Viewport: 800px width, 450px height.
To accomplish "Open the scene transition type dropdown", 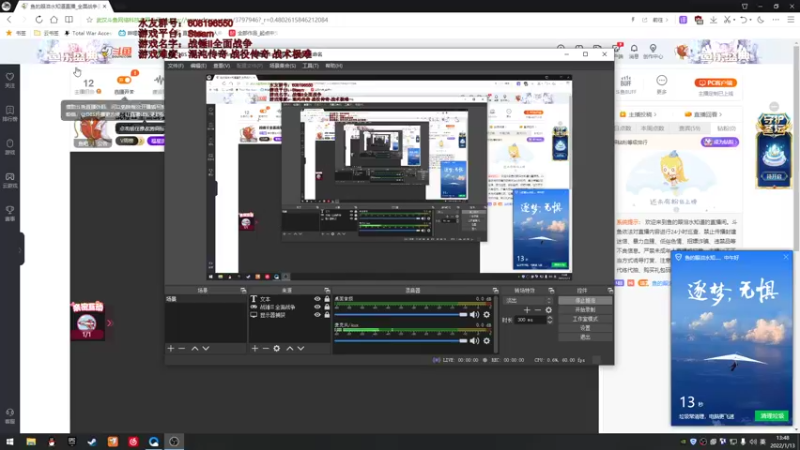I will pos(527,301).
